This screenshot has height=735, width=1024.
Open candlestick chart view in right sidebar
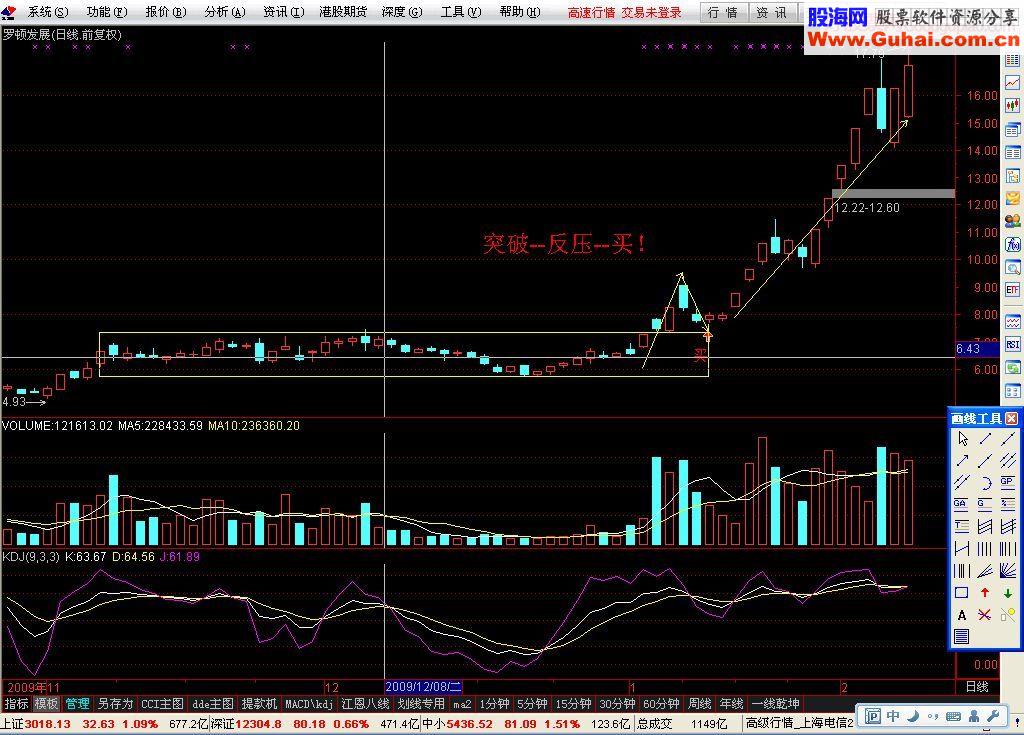pos(1012,105)
